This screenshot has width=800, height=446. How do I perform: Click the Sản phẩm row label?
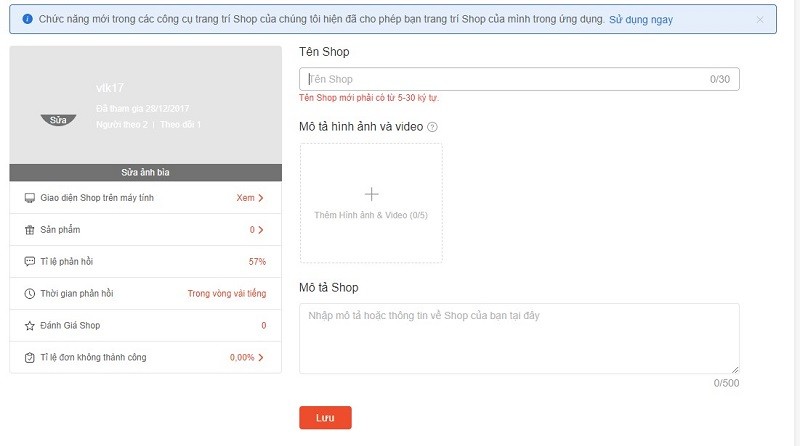[x=60, y=230]
